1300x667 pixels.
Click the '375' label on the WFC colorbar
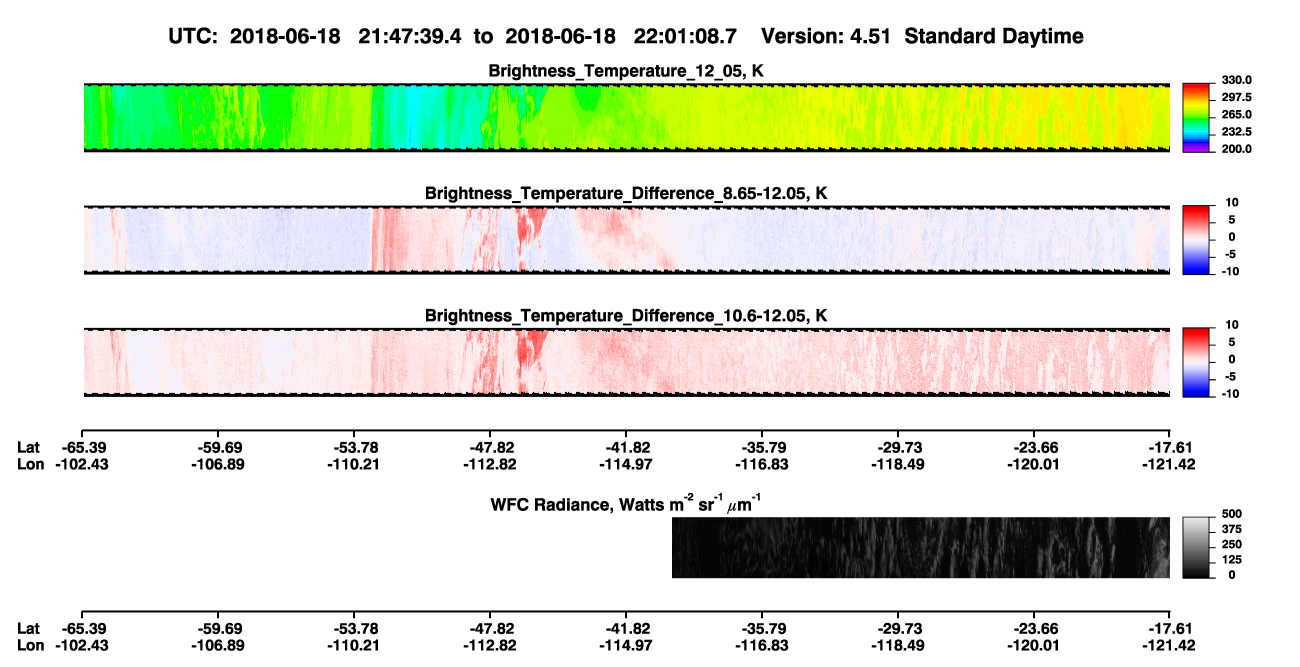point(1234,529)
